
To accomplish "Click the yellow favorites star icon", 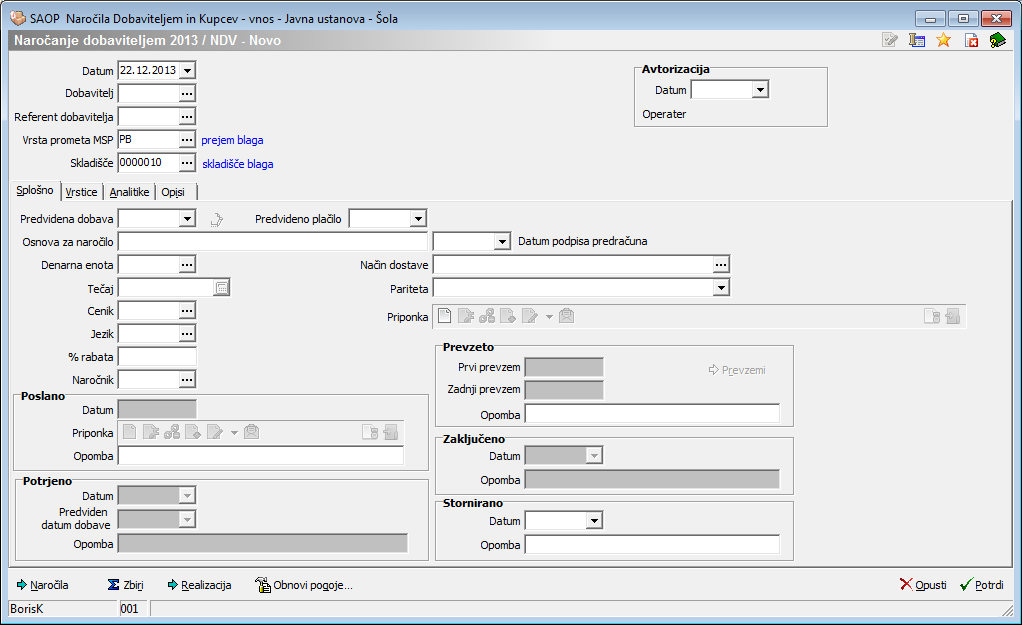I will (943, 40).
